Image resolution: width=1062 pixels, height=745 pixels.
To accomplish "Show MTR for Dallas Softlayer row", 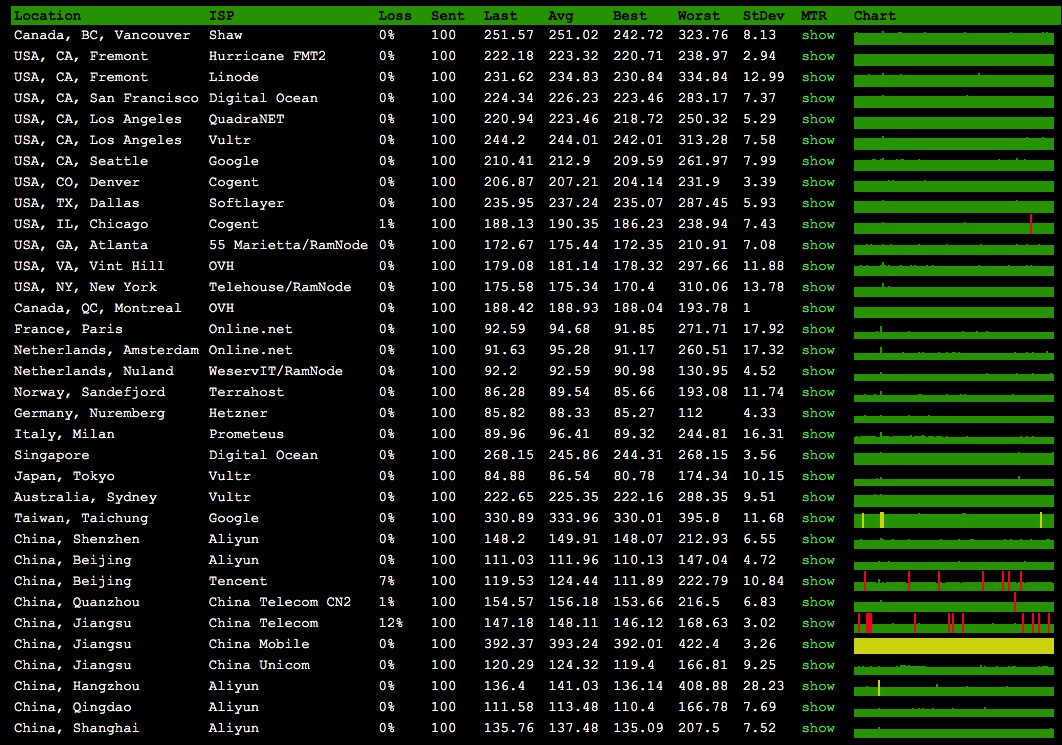I will tap(818, 203).
